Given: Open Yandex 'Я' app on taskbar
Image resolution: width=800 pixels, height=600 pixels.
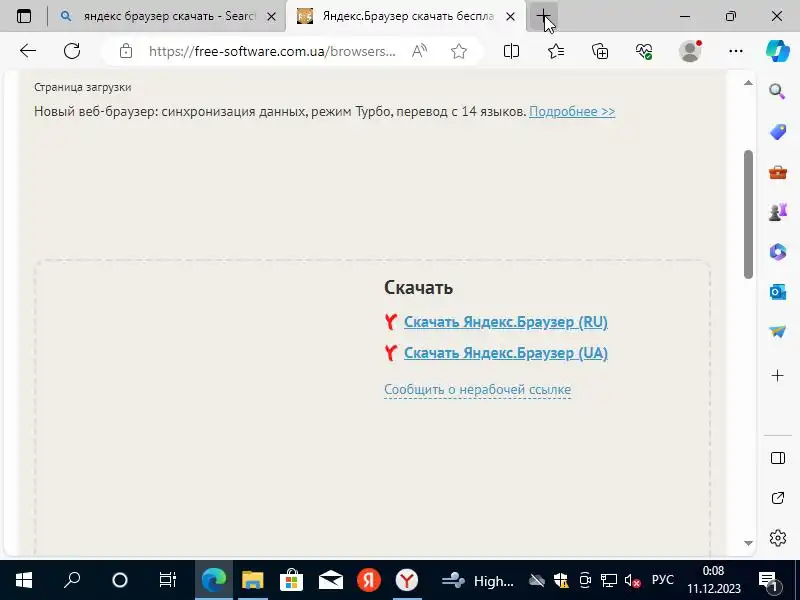Looking at the screenshot, I should 369,580.
